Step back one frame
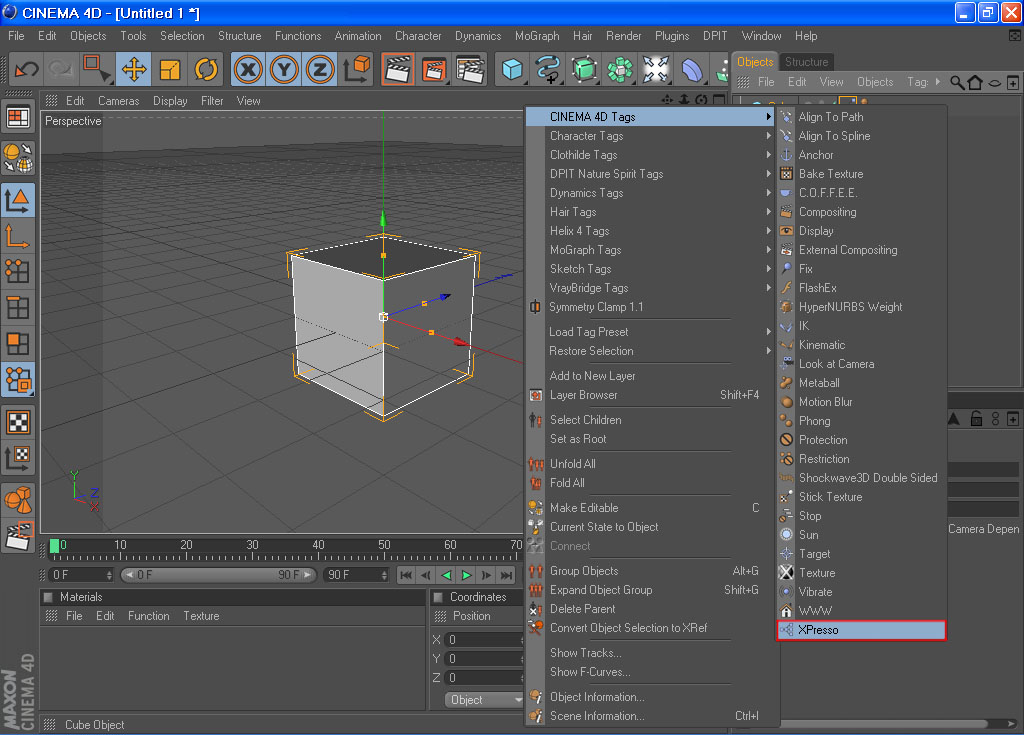 point(426,575)
